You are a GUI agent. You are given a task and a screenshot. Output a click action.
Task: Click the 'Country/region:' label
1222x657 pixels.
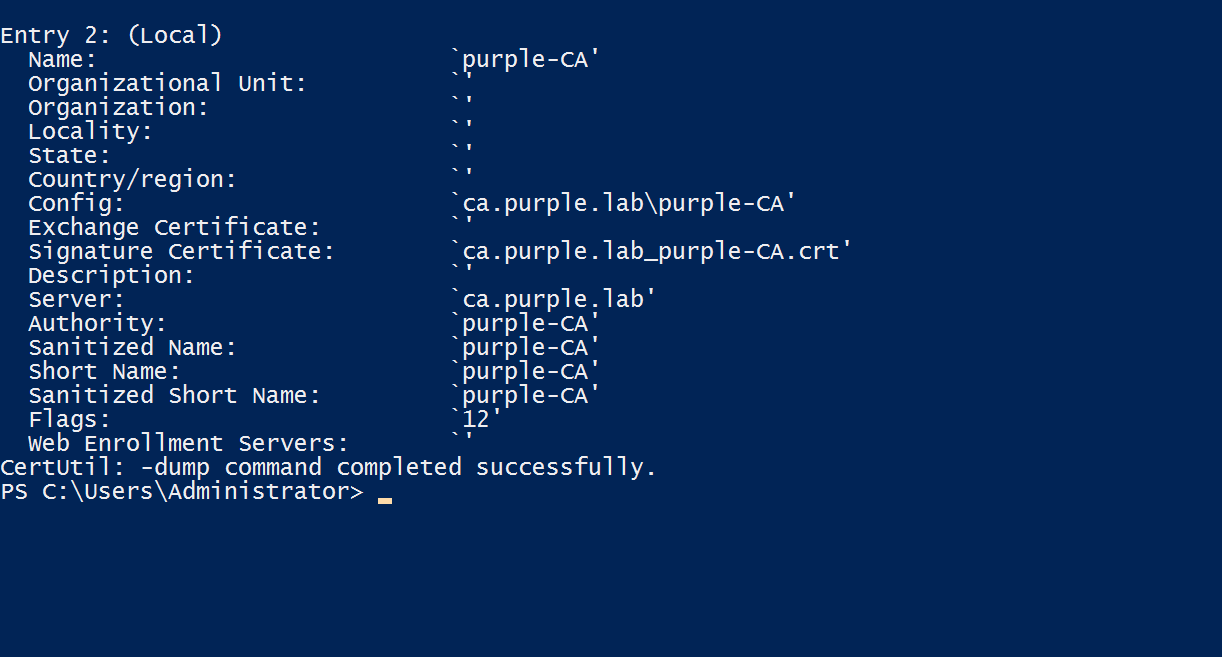(132, 180)
